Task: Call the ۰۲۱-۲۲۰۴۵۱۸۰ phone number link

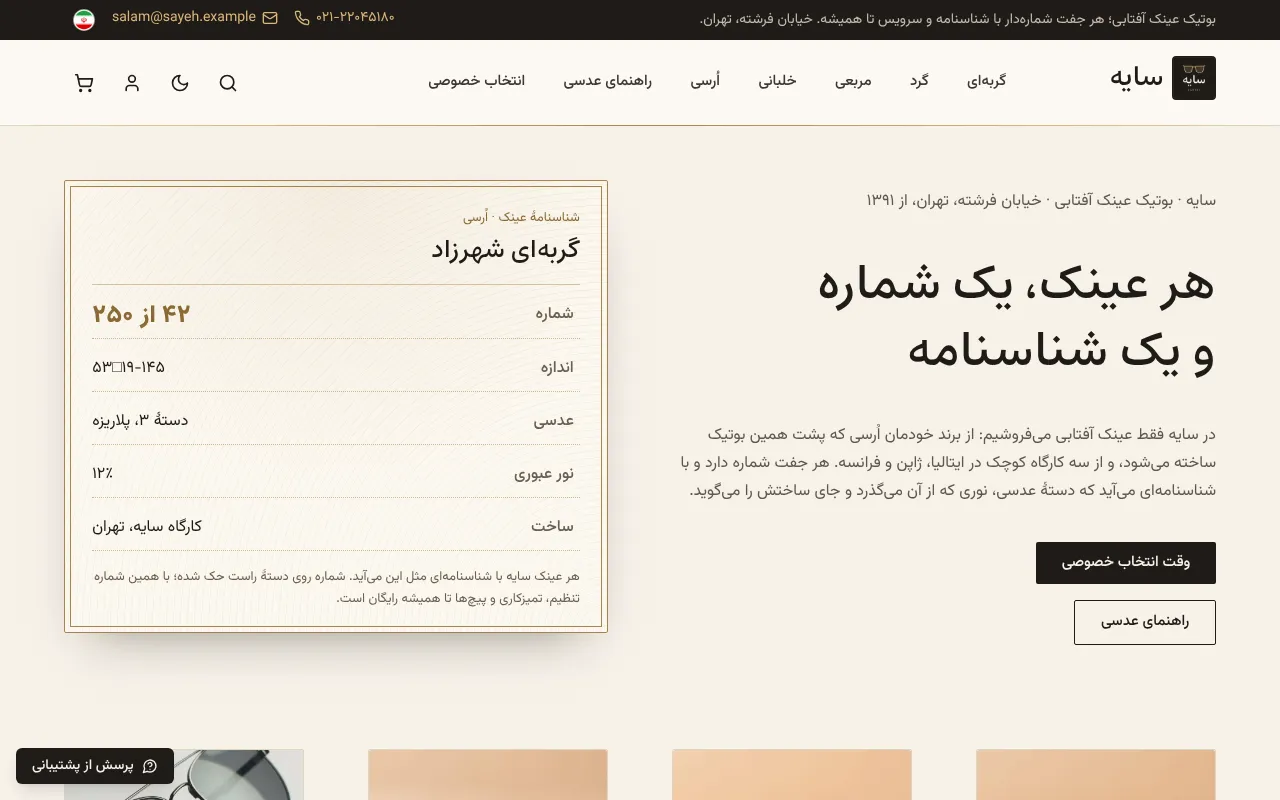Action: (x=355, y=17)
